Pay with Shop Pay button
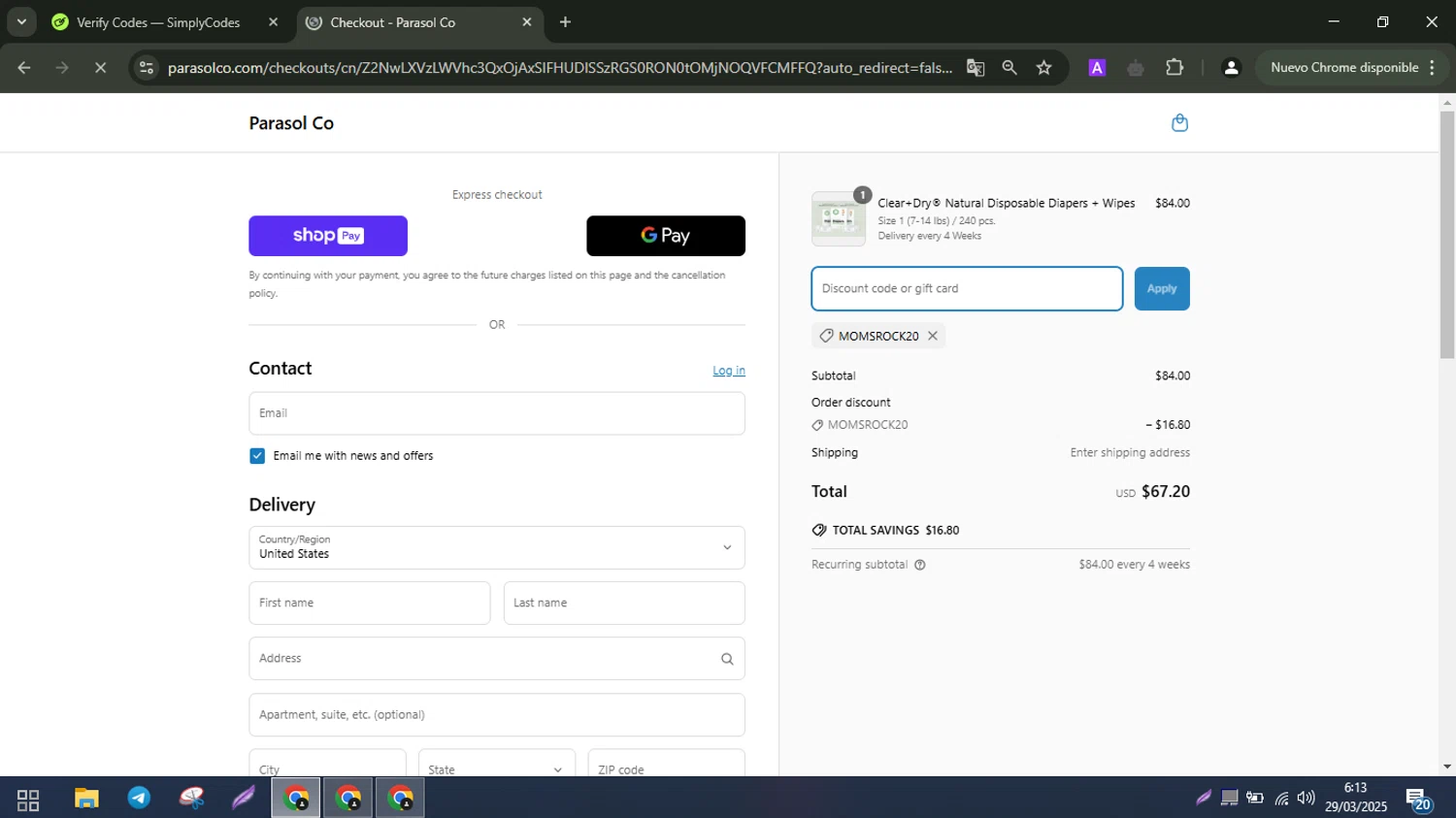Viewport: 1456px width, 818px height. click(x=328, y=236)
